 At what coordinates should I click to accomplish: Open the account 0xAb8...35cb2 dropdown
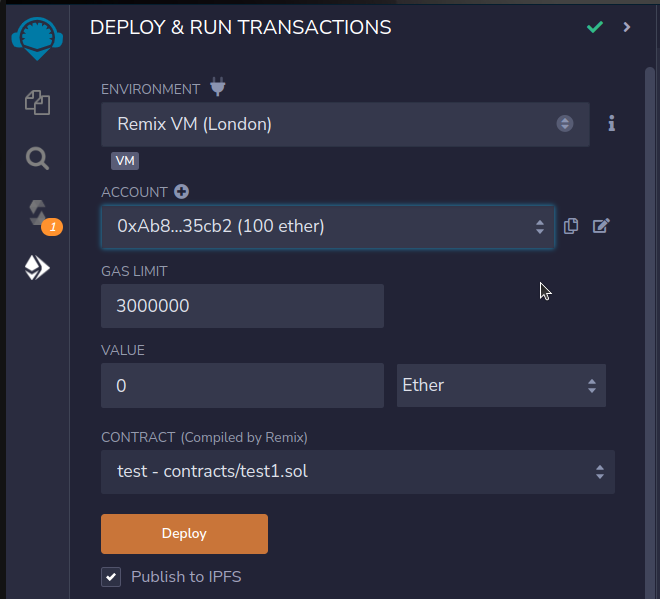pyautogui.click(x=328, y=226)
